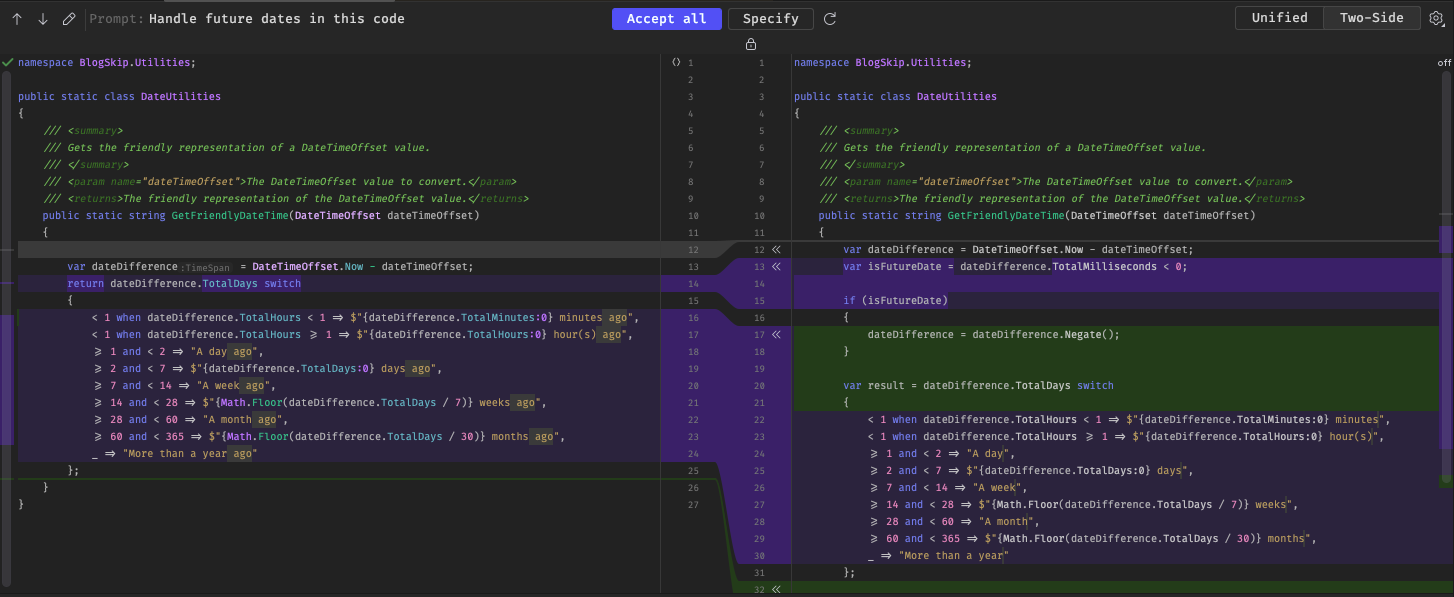The height and width of the screenshot is (597, 1454).
Task: Switch to Unified view
Action: pyautogui.click(x=1279, y=17)
